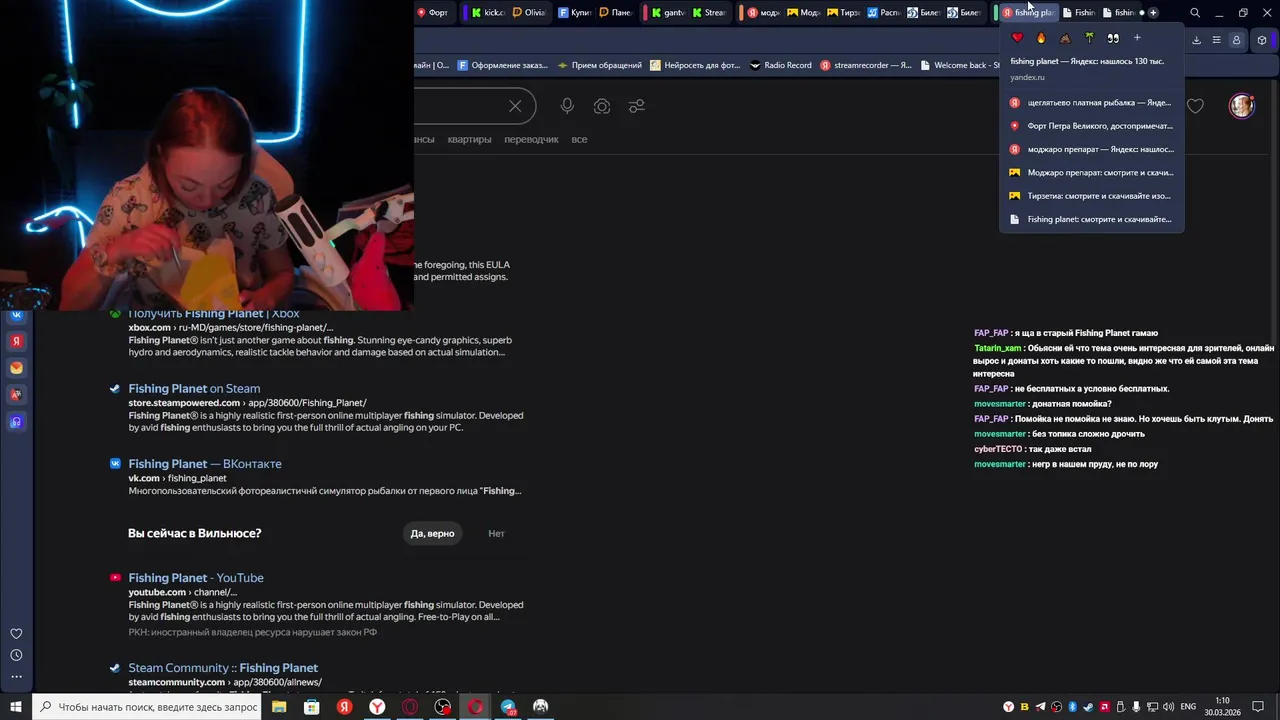Click the fire emoji in tab popup

point(1041,38)
